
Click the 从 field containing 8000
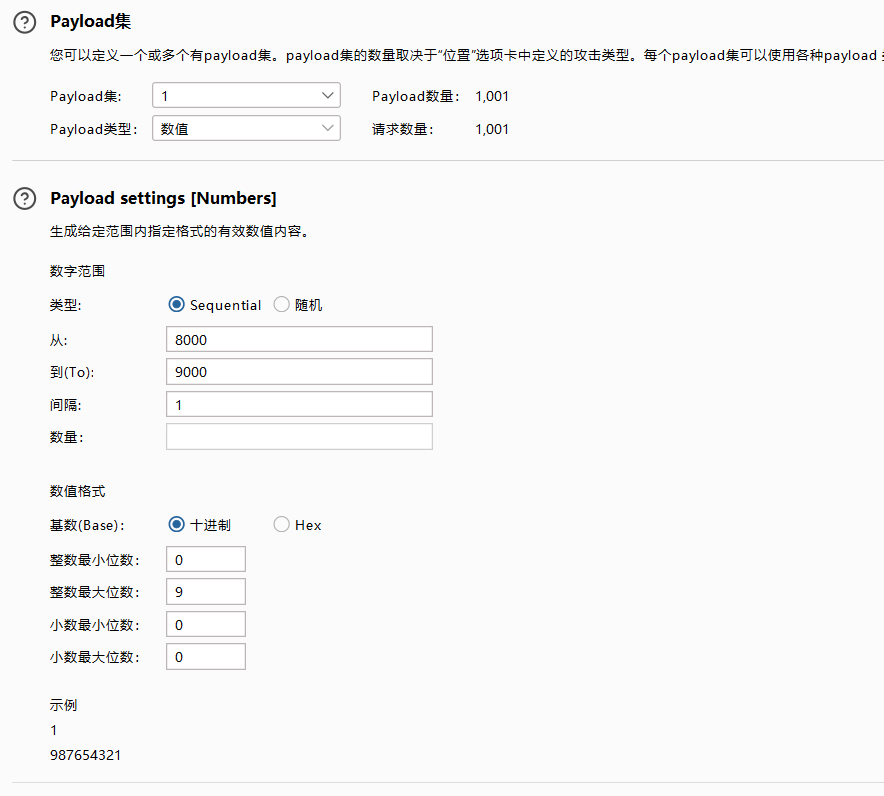coord(299,340)
